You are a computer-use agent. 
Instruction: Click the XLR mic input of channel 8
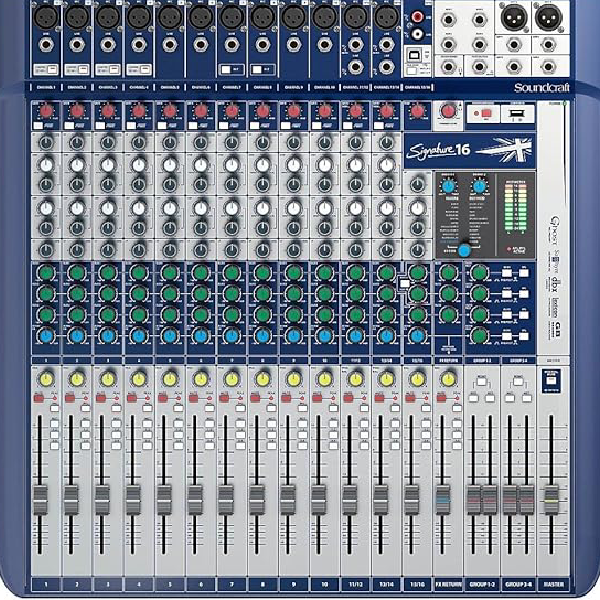click(262, 17)
